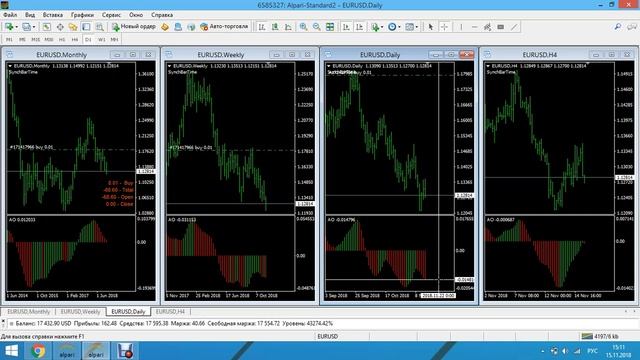Switch to M1 timeframe

(9, 40)
